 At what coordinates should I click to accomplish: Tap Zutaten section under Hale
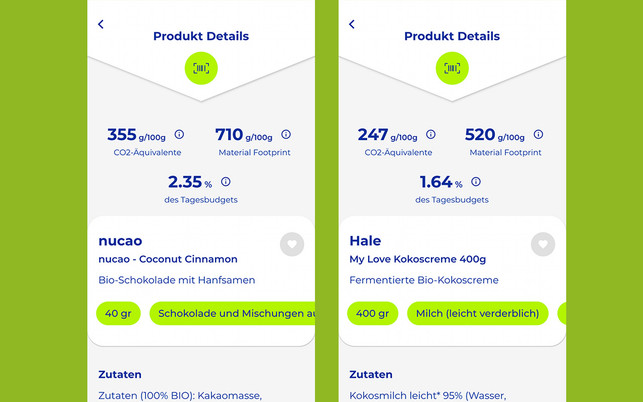coord(370,374)
